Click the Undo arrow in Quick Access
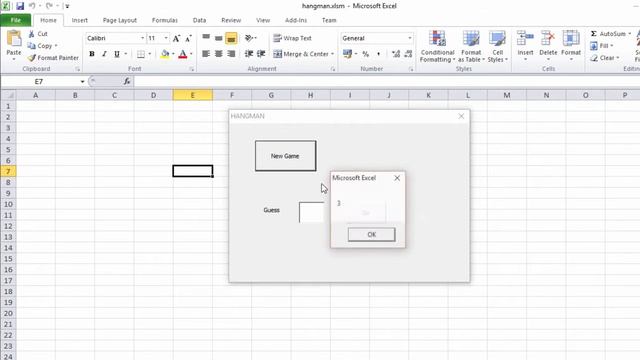 32,6
